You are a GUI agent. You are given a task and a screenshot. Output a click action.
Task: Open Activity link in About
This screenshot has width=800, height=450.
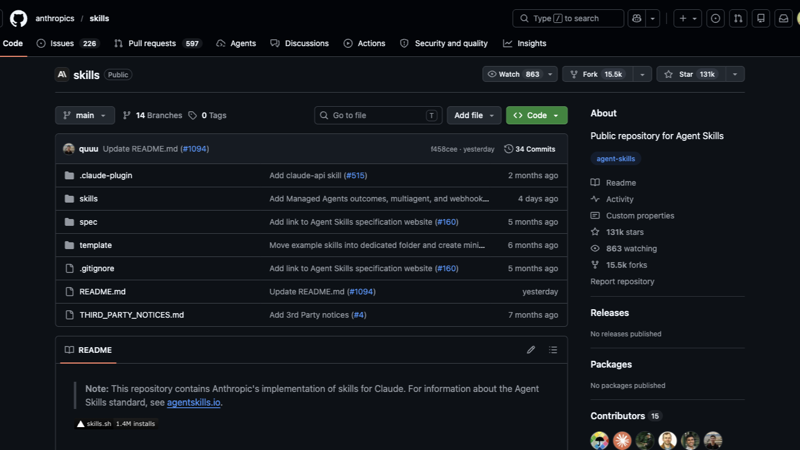click(612, 199)
